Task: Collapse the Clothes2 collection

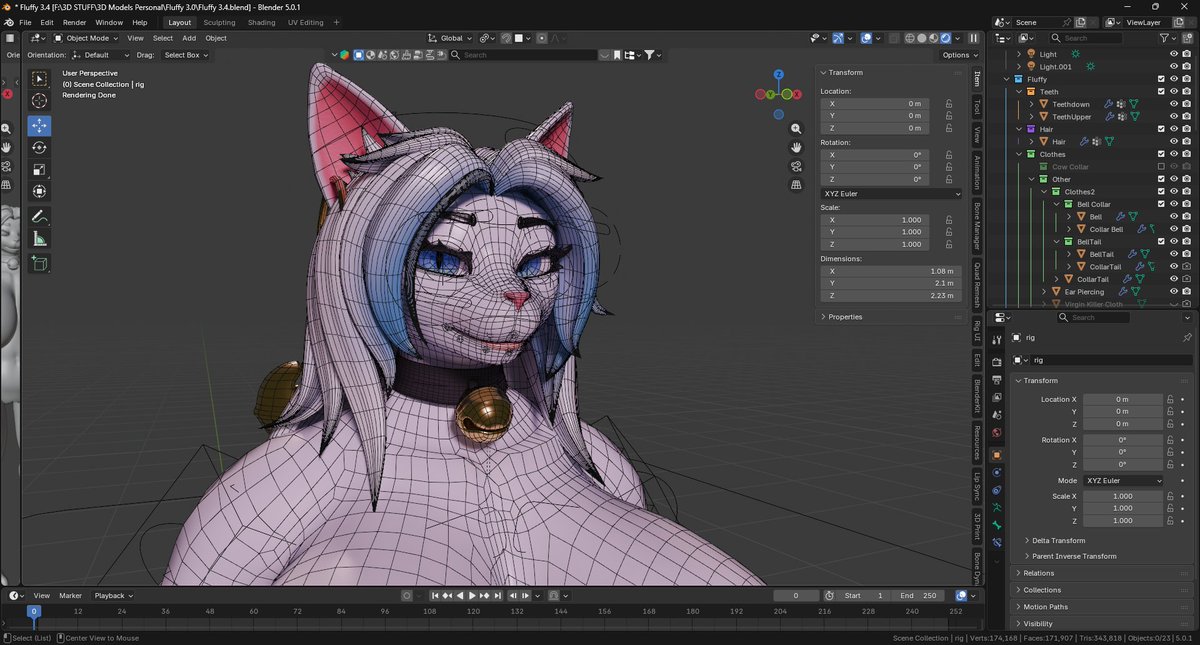Action: point(1045,192)
